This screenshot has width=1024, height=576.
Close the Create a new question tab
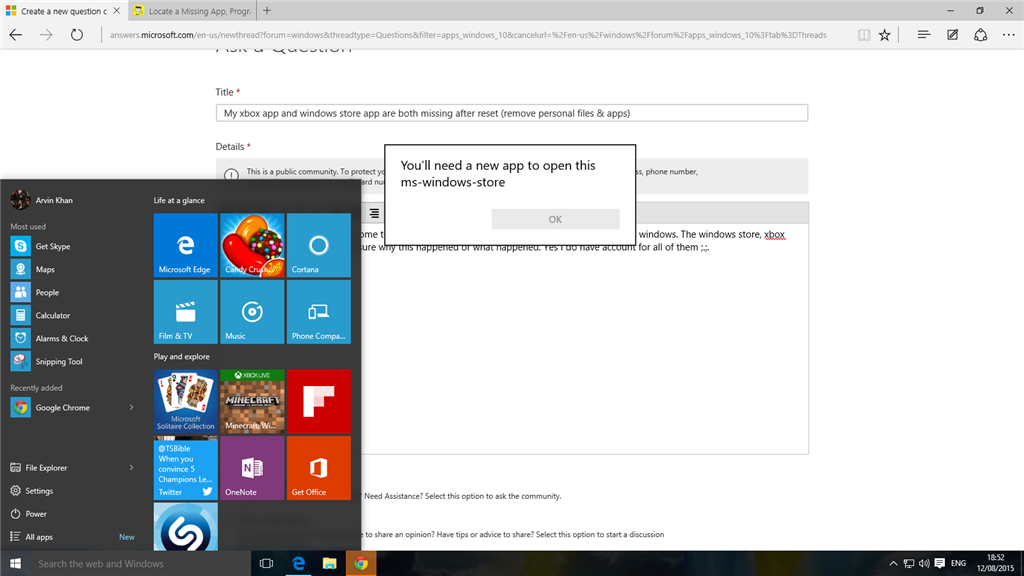click(x=117, y=11)
